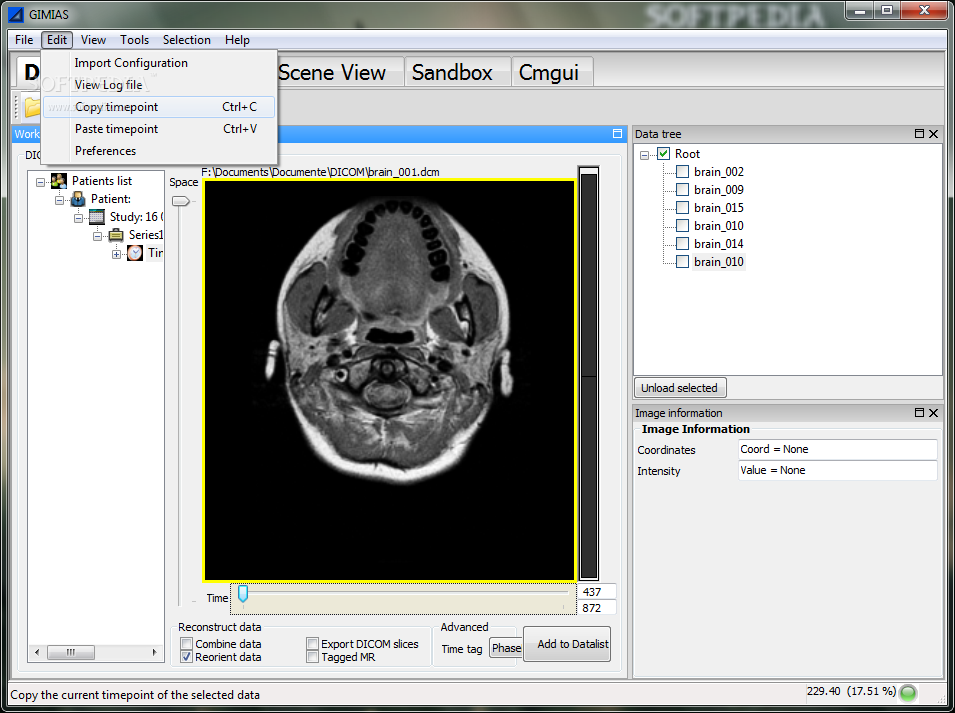Click the Patient person icon
Screen dimensions: 955x713
coord(78,198)
